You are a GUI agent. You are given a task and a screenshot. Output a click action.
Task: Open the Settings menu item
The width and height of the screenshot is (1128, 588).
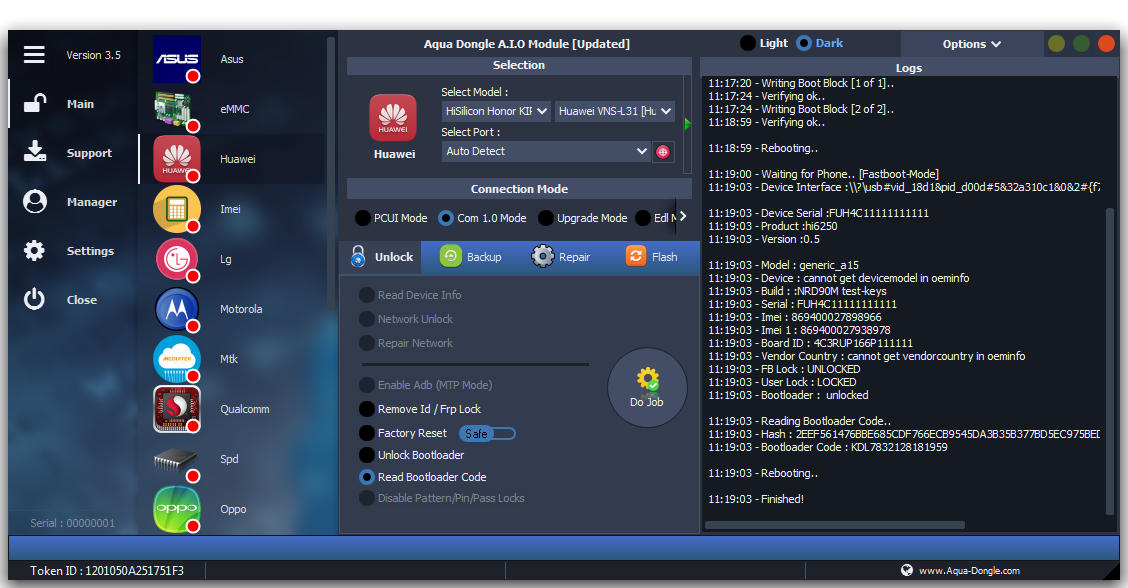(x=90, y=251)
